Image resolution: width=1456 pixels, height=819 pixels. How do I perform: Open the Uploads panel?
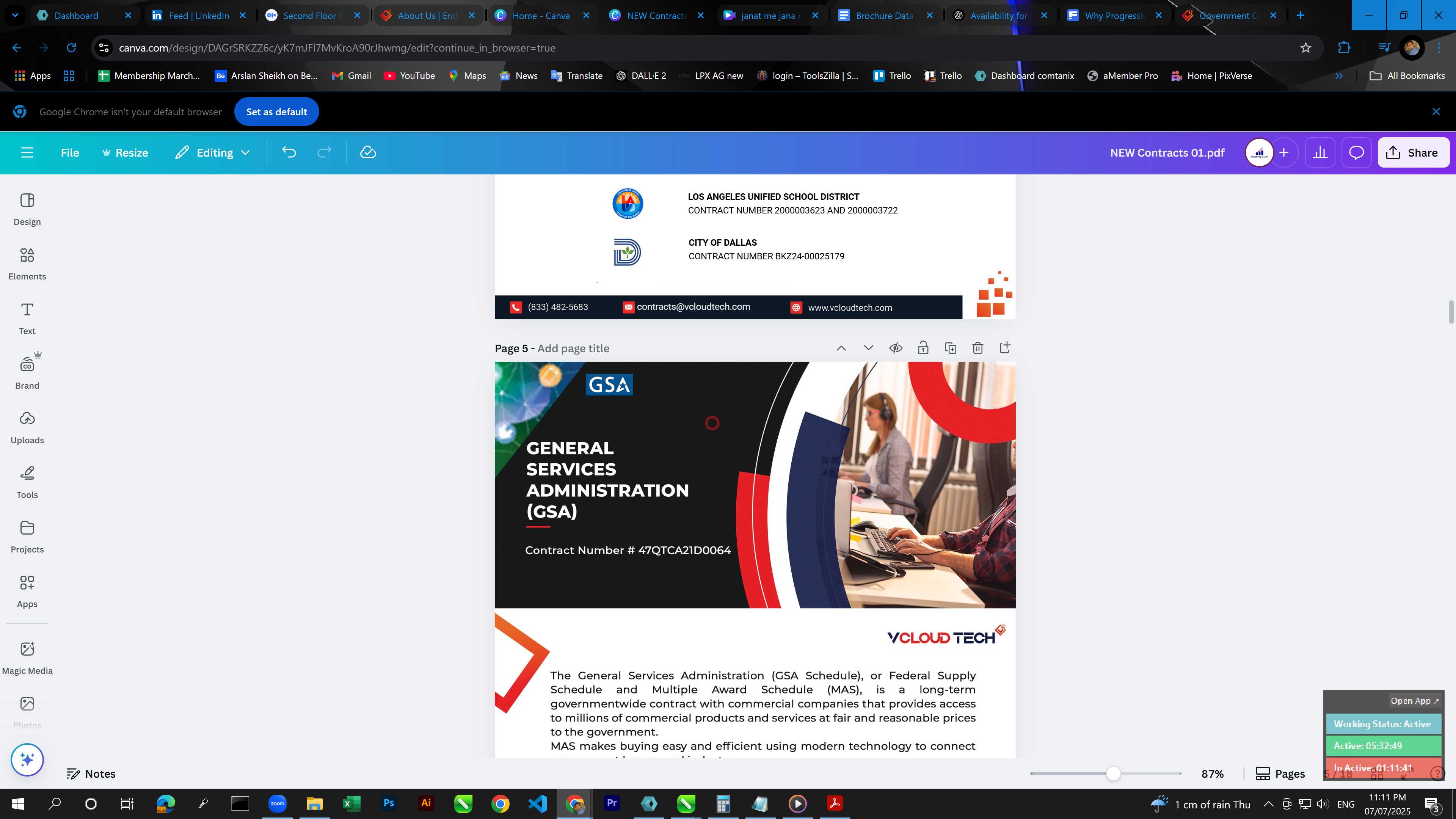[x=27, y=428]
